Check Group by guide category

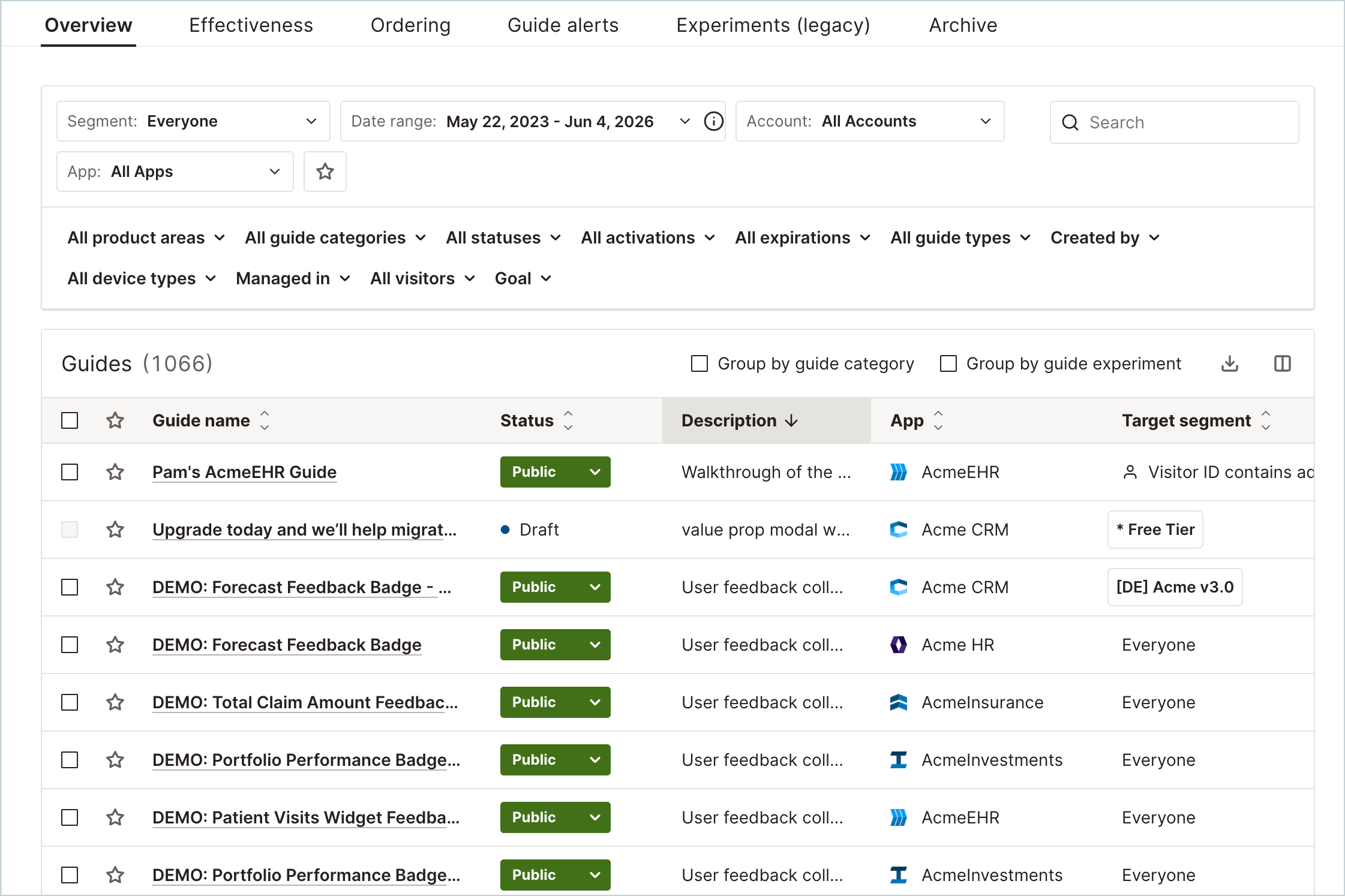tap(699, 363)
